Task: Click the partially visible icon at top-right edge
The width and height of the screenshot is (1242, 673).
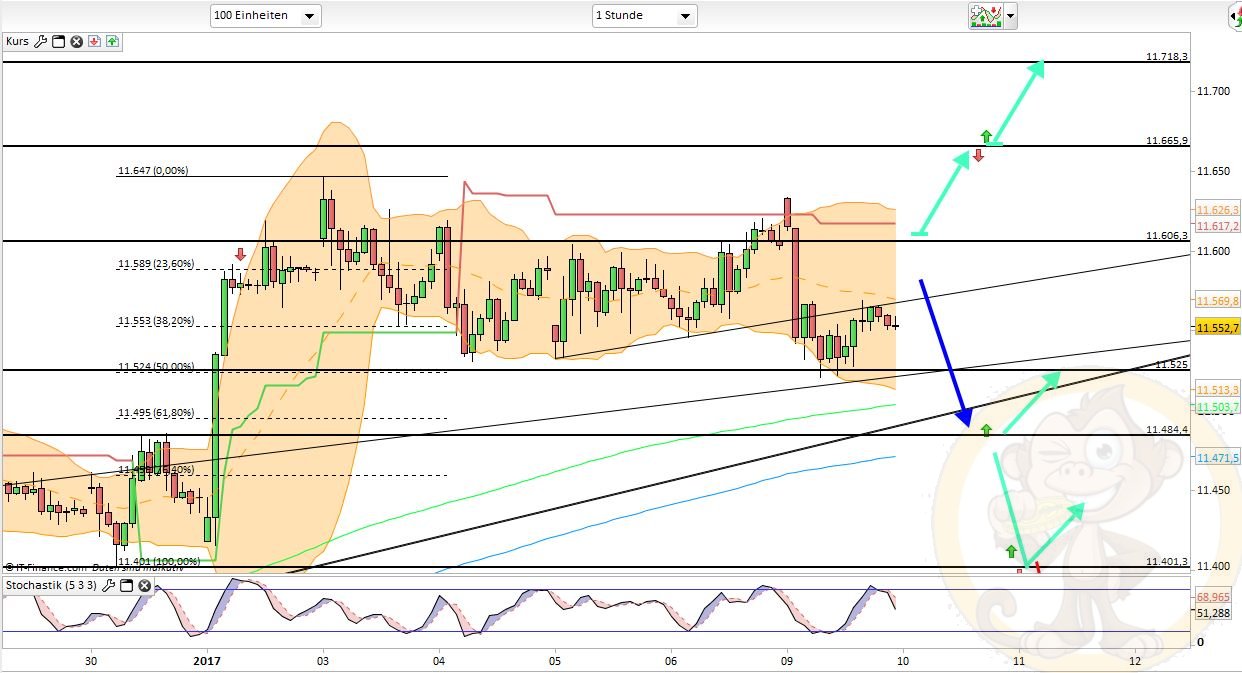Action: point(1235,16)
